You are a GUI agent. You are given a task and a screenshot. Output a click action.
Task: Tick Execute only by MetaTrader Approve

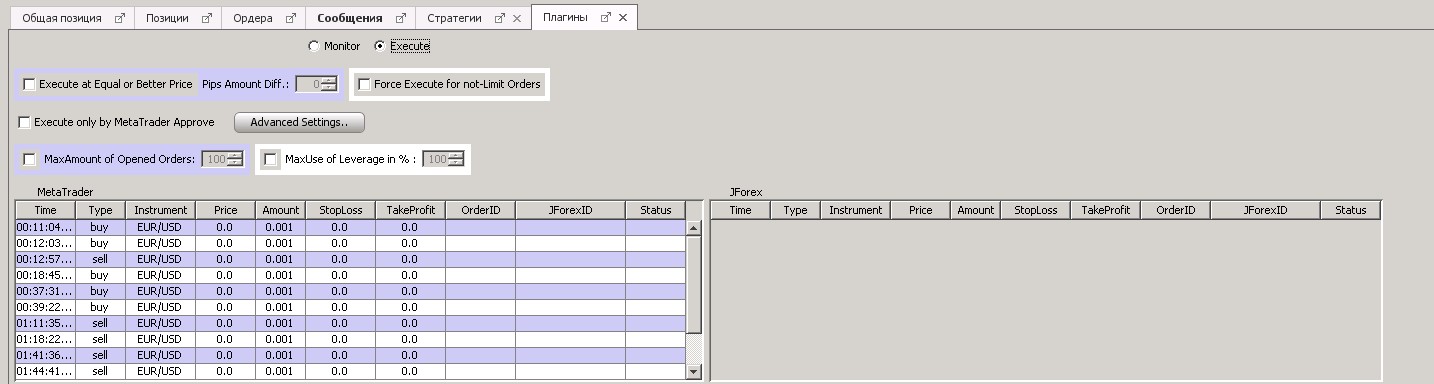pos(25,122)
